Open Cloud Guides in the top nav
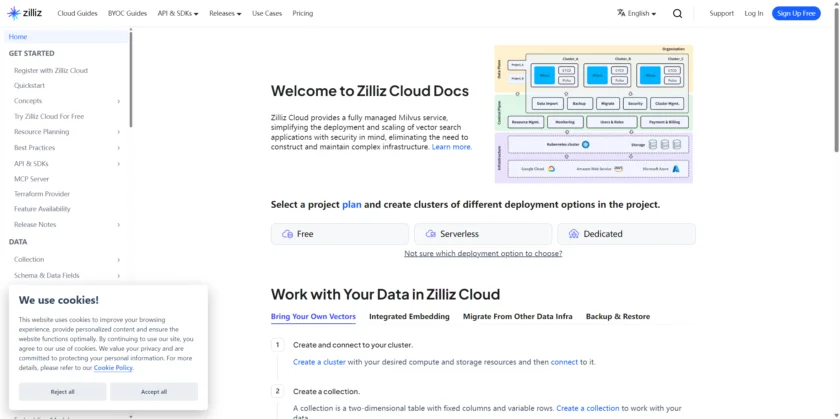840x419 pixels. pos(78,13)
